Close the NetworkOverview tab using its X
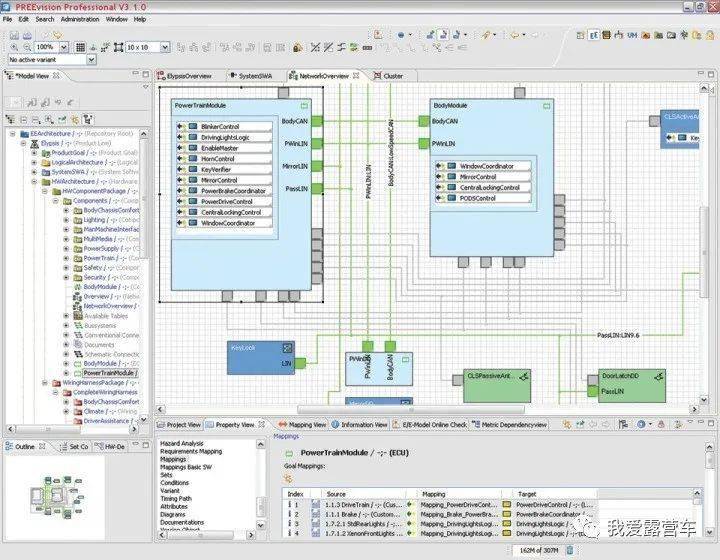 point(356,76)
